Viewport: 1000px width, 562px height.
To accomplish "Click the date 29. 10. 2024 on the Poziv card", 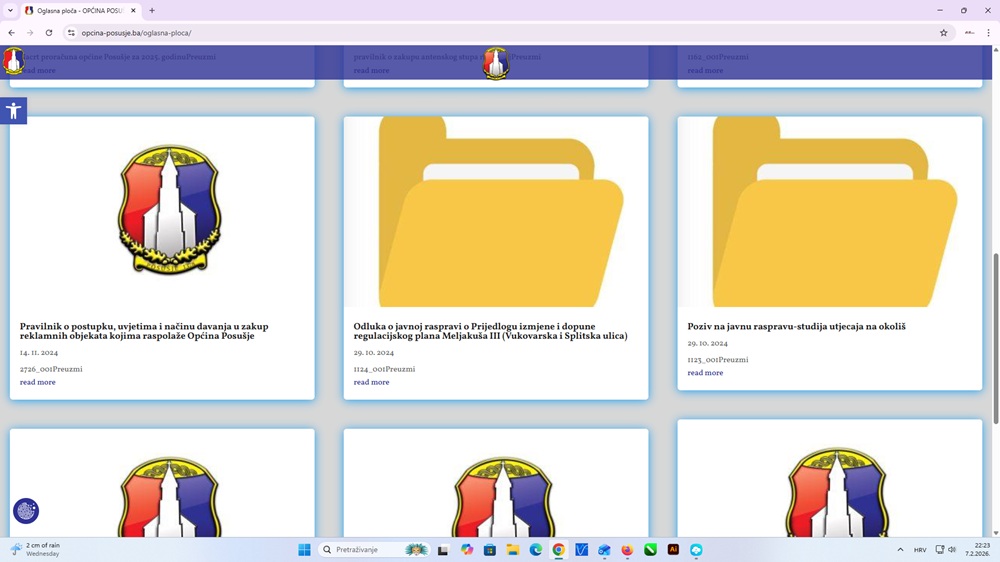I will [707, 343].
